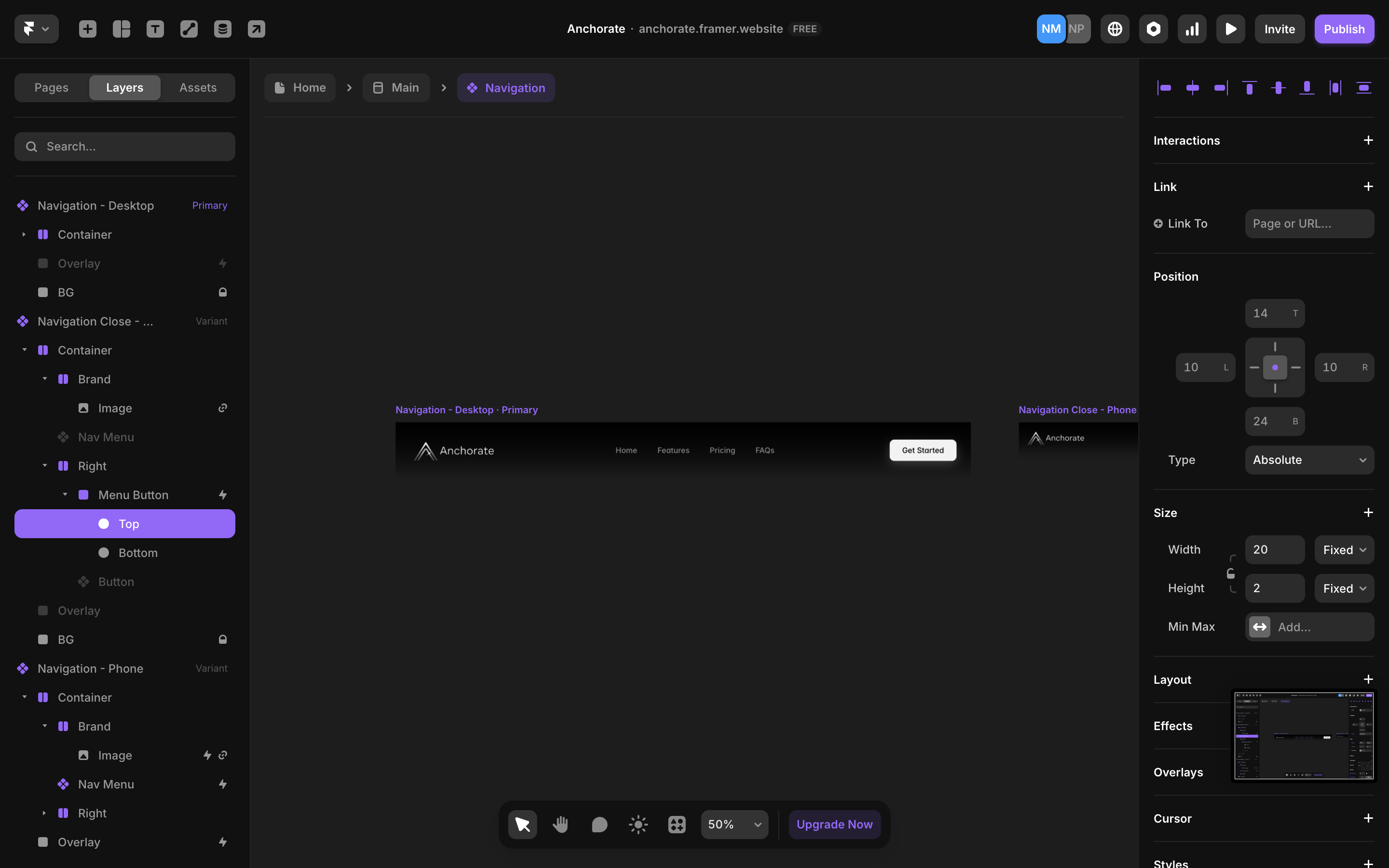Select the comment bubble tool
Image resolution: width=1389 pixels, height=868 pixels.
(599, 825)
